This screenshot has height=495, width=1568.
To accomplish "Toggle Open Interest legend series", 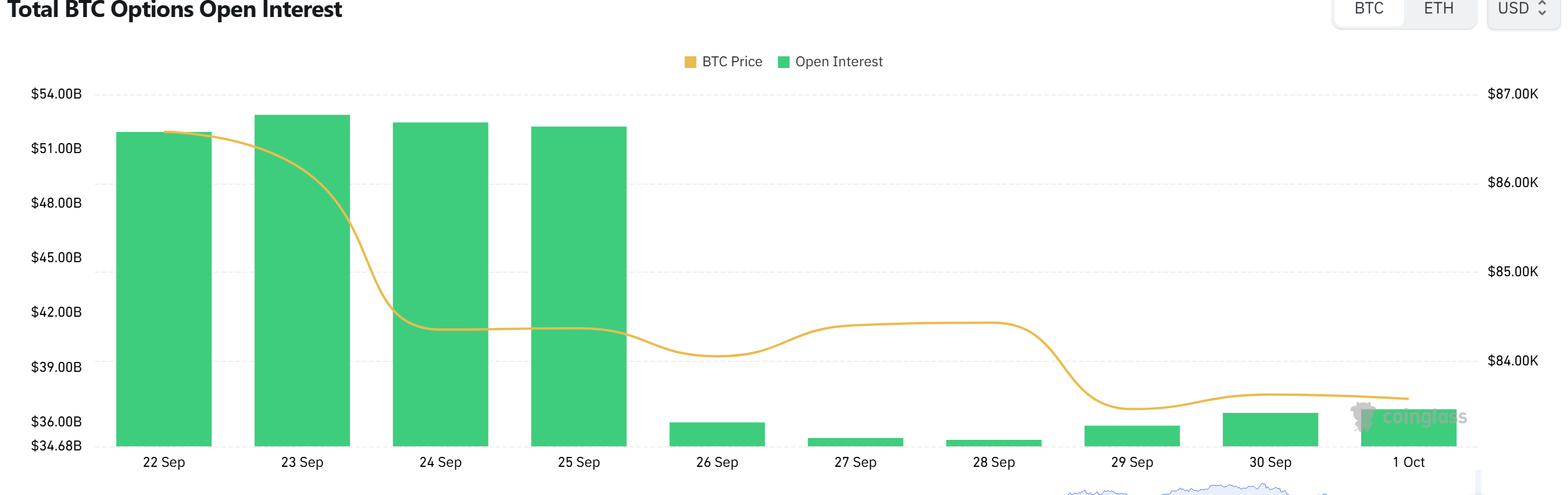I will click(x=830, y=62).
